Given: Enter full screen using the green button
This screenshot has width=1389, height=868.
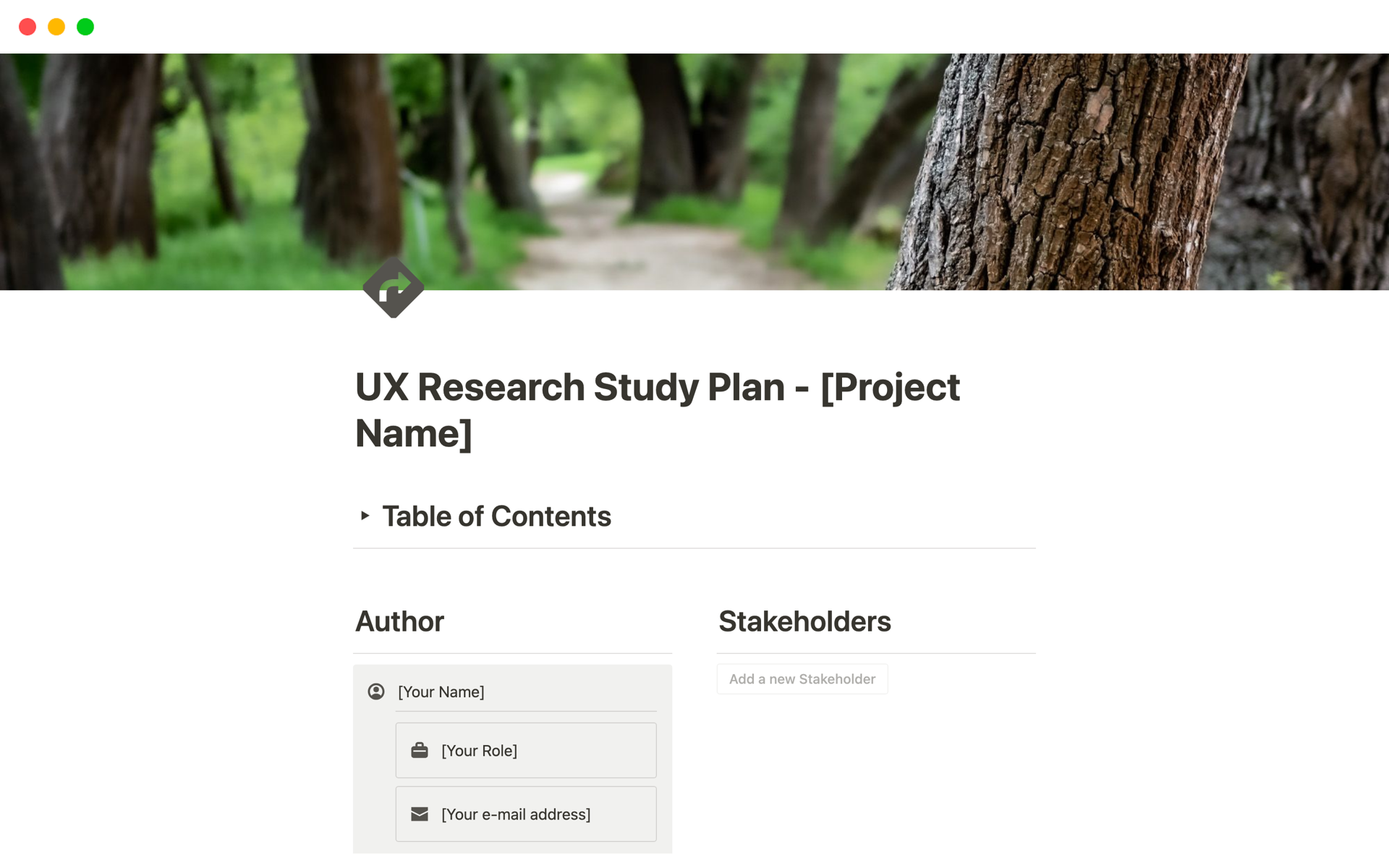Looking at the screenshot, I should point(85,27).
